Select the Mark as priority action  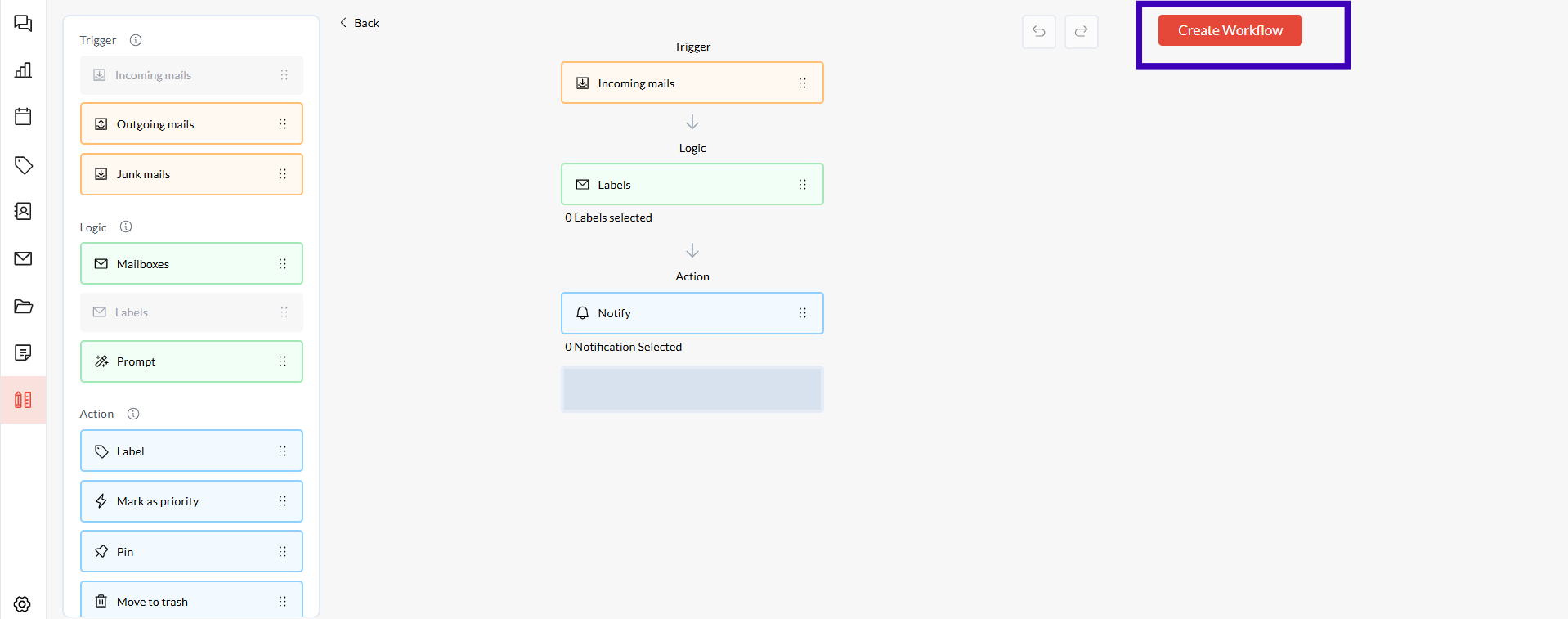[x=191, y=501]
